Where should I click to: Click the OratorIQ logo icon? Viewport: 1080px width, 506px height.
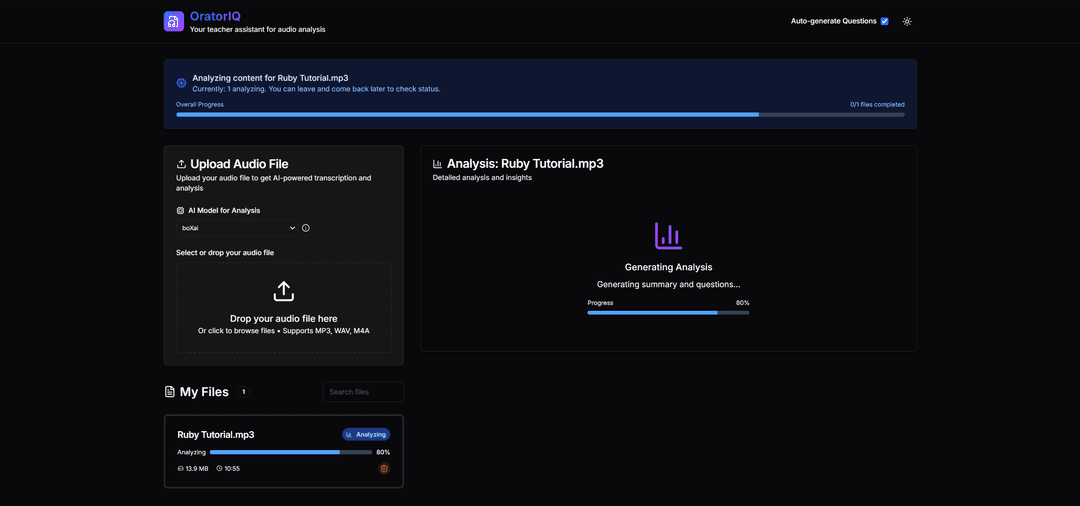click(174, 22)
